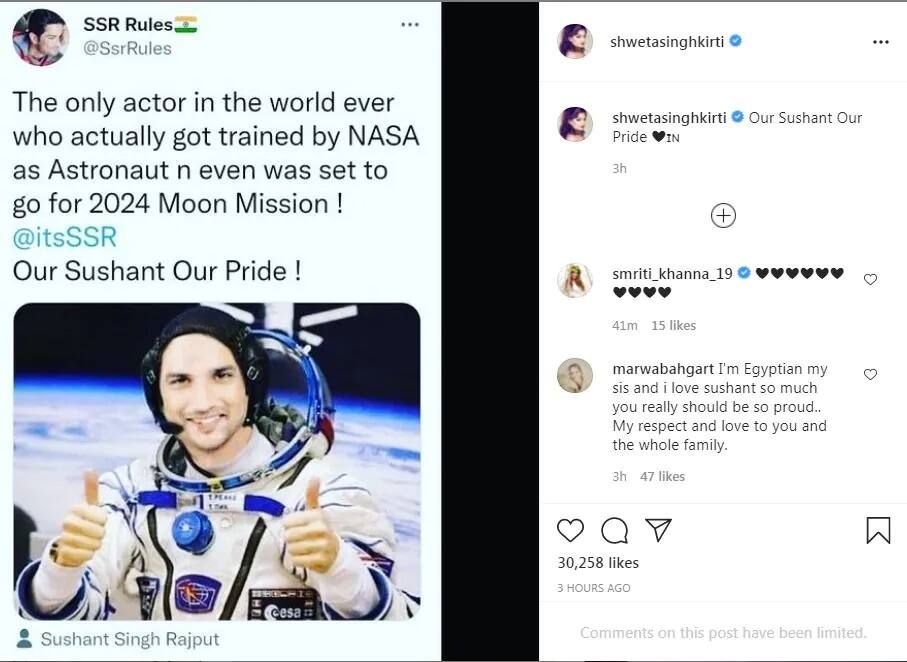Open smriti_khanna_19's profile avatar

(575, 281)
